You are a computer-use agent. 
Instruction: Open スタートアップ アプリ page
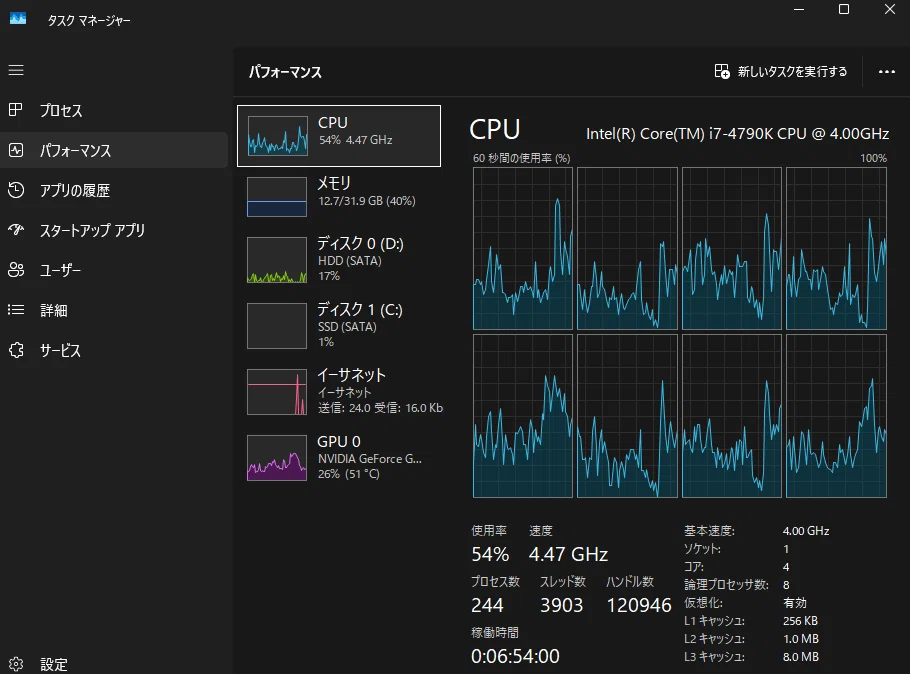pyautogui.click(x=114, y=230)
